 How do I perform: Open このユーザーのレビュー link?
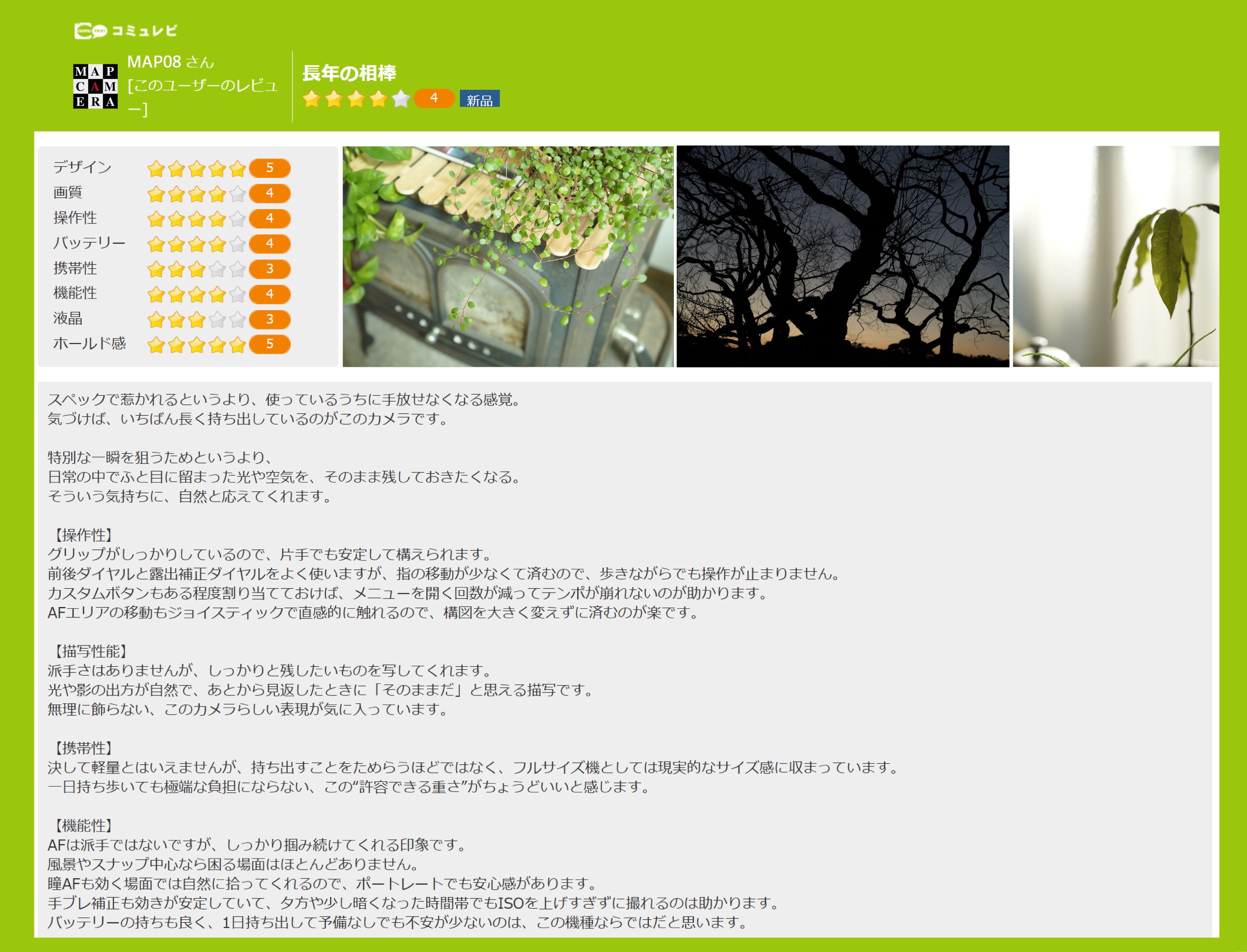[x=202, y=97]
